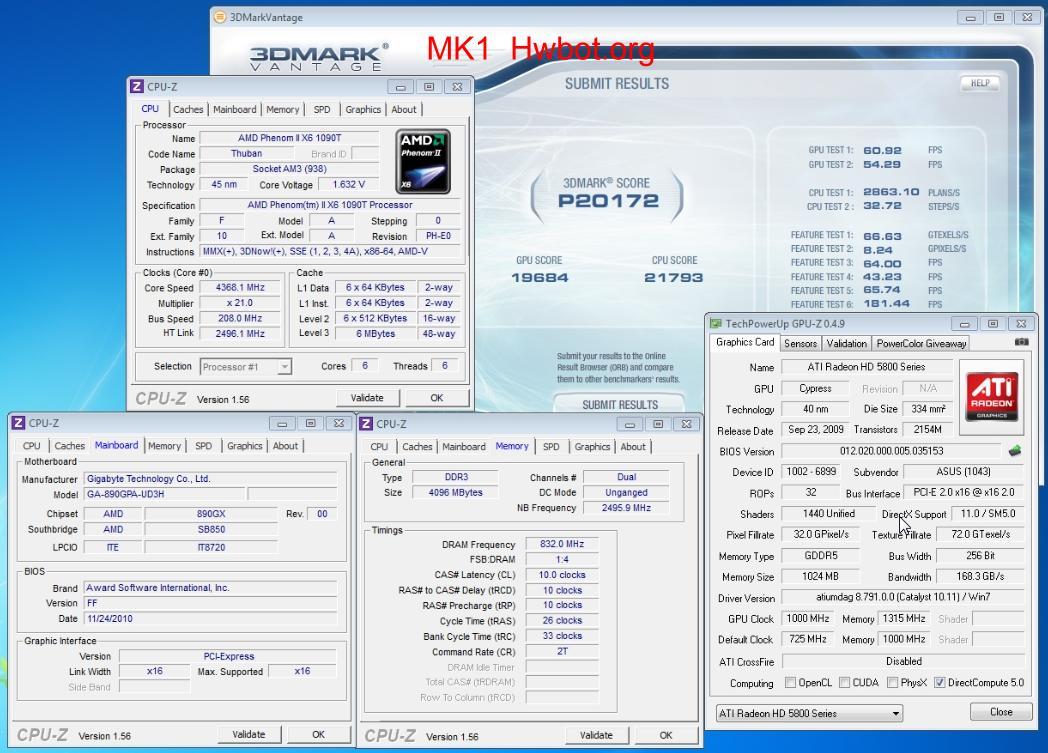
Task: Minimize the 3DMarkVantage window
Action: [970, 18]
